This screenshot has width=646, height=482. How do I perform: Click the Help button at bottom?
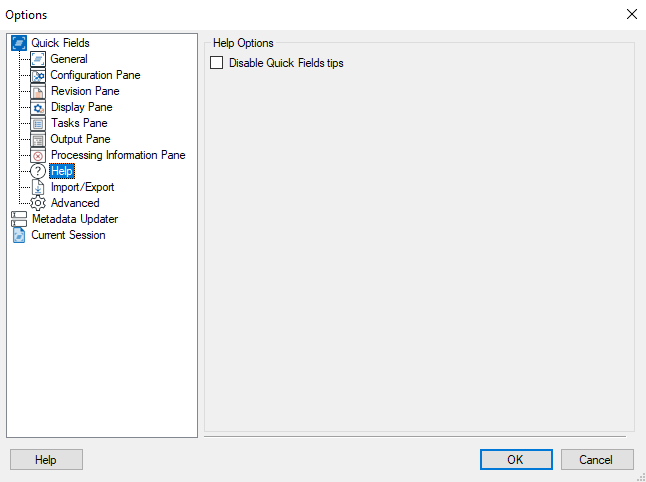point(46,459)
